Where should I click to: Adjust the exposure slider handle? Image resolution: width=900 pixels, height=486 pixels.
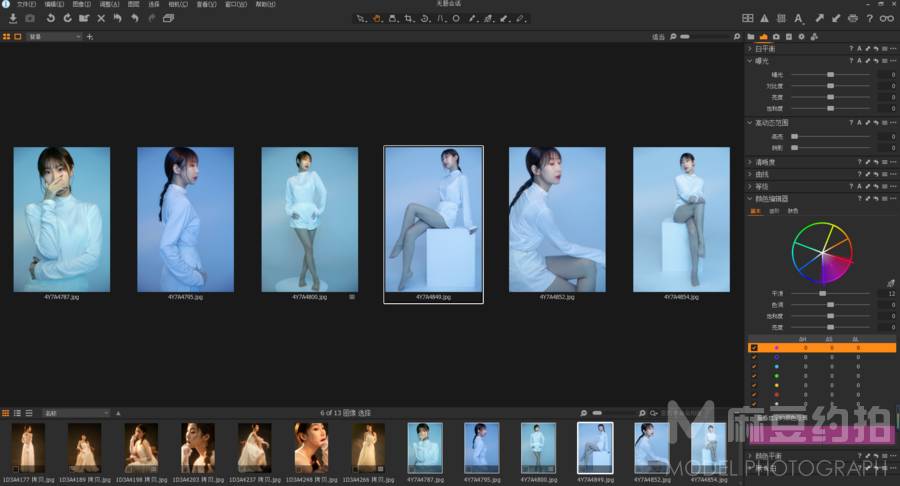(x=831, y=75)
